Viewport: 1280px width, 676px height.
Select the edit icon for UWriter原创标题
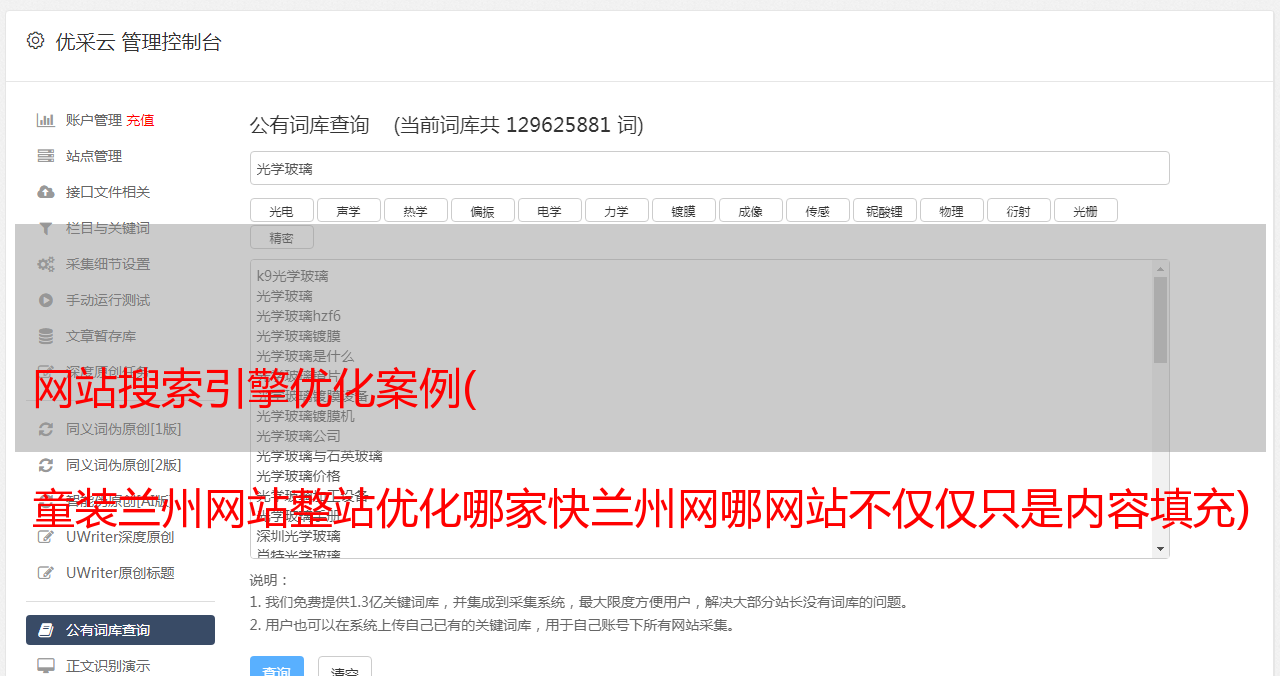[x=46, y=573]
